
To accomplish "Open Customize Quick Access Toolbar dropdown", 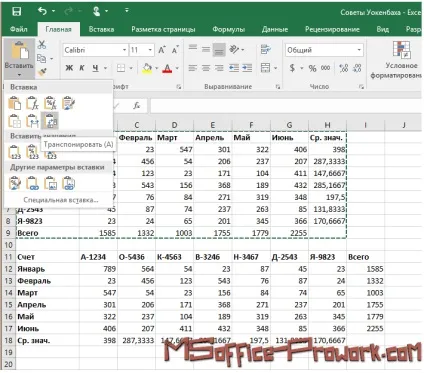I will pyautogui.click(x=127, y=11).
